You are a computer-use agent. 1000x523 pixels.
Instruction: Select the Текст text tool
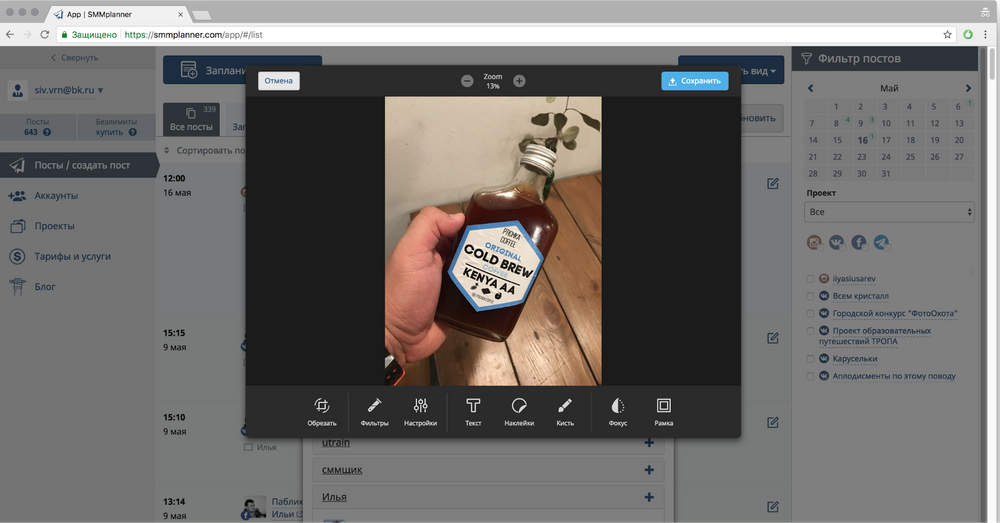pyautogui.click(x=473, y=411)
